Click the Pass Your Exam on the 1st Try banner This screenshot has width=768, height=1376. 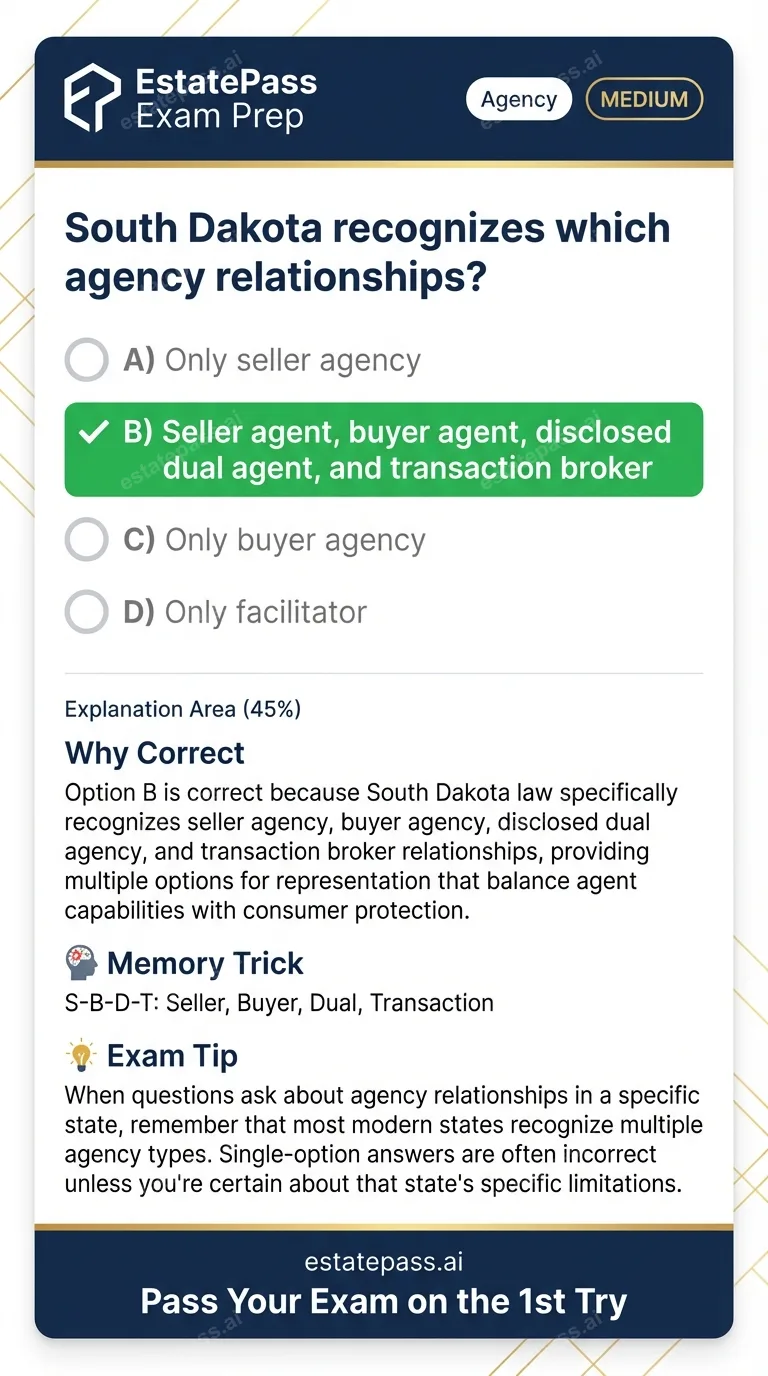coord(383,1301)
